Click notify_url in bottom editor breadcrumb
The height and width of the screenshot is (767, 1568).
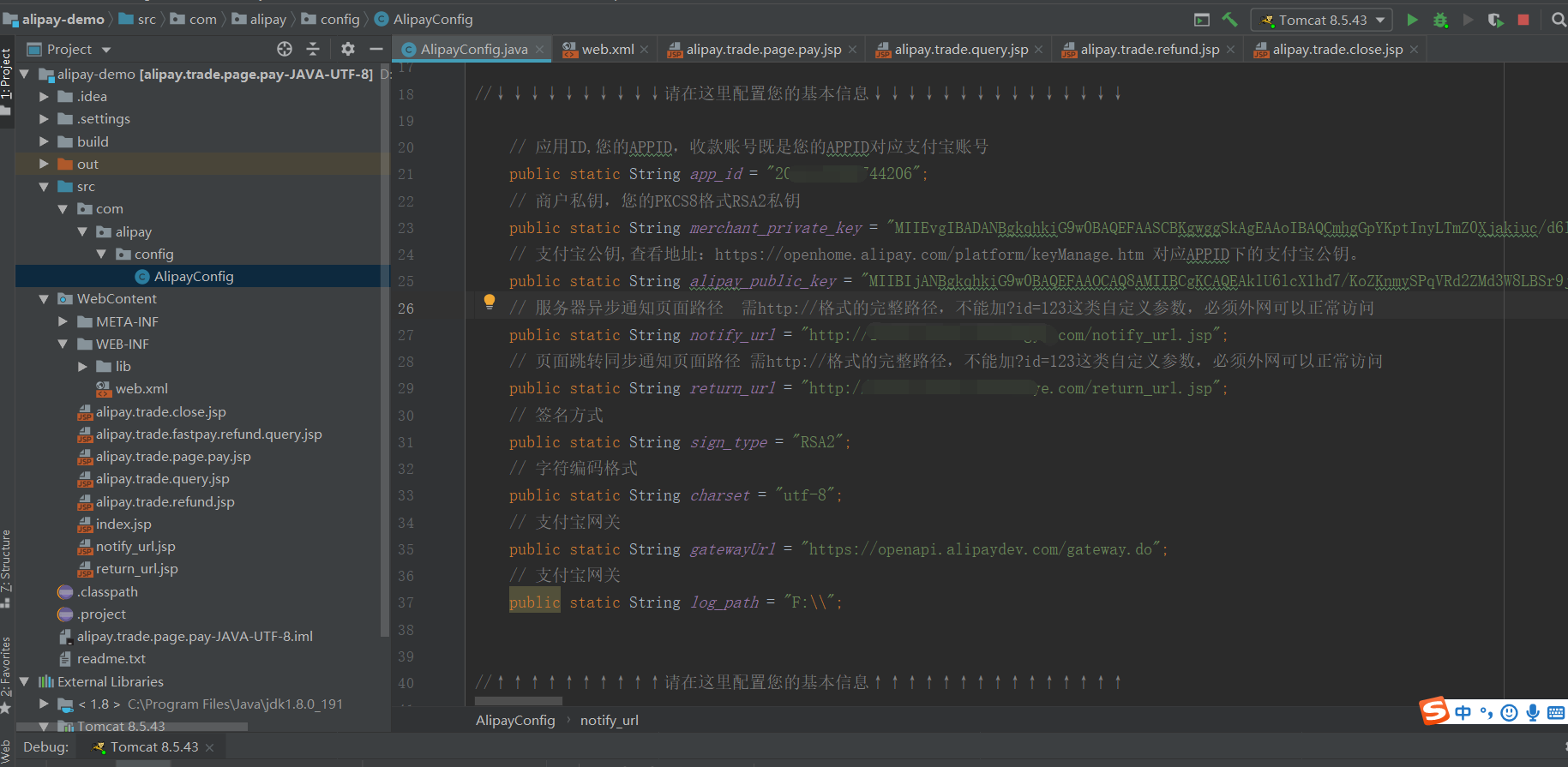pyautogui.click(x=609, y=720)
